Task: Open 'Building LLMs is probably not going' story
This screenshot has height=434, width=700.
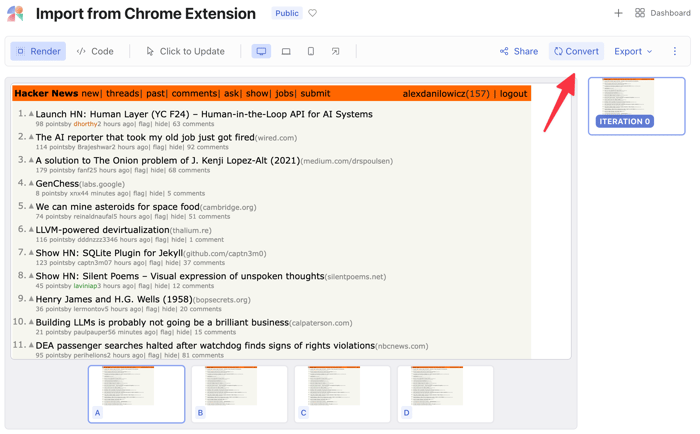Action: (x=162, y=322)
